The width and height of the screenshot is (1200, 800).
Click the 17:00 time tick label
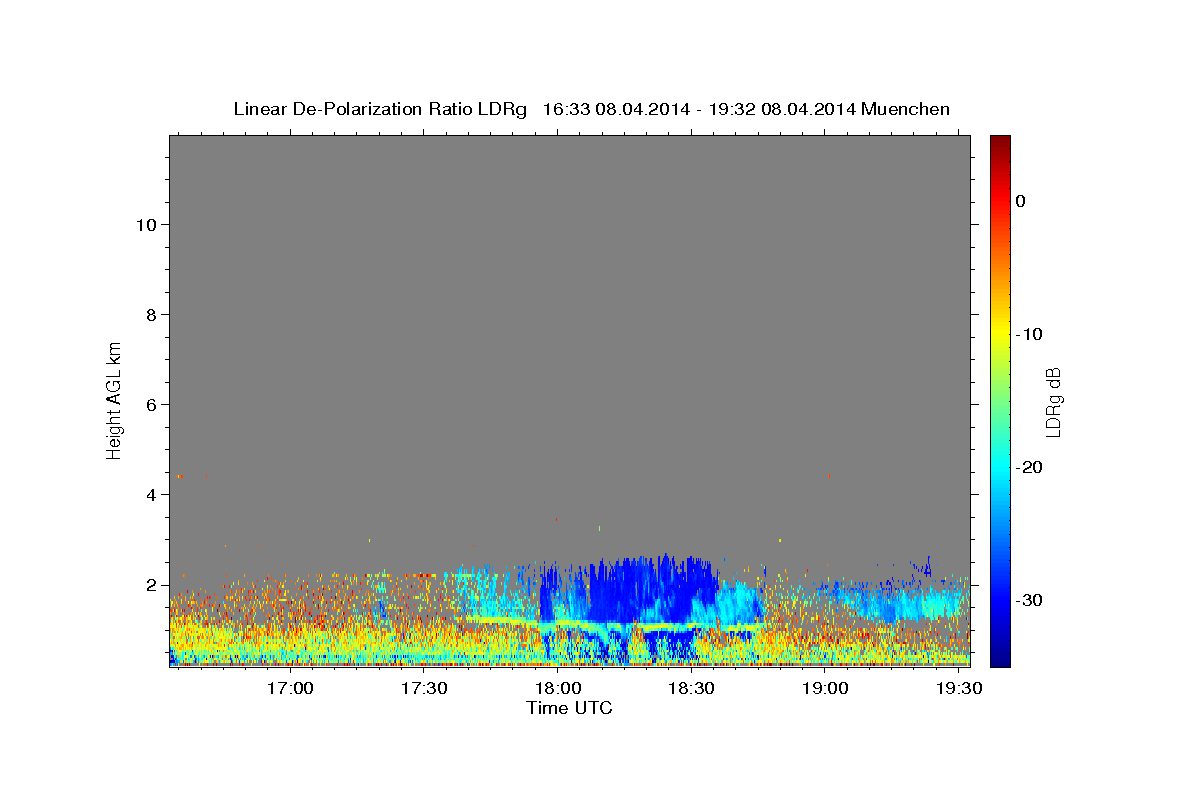click(x=290, y=689)
